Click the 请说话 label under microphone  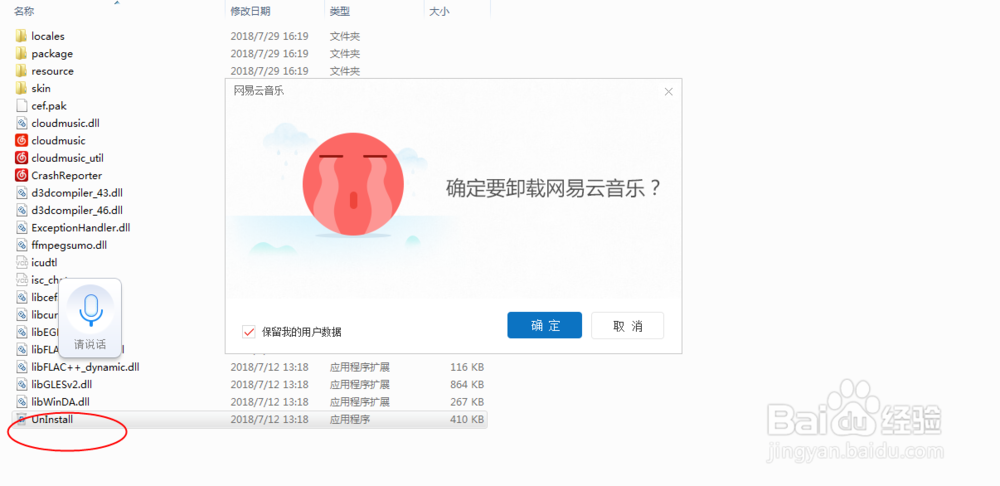click(90, 344)
